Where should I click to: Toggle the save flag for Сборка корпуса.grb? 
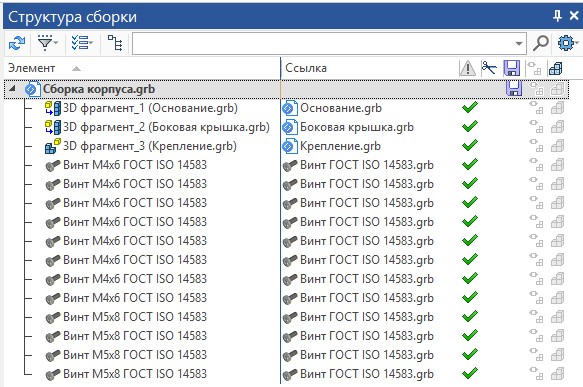[x=514, y=88]
